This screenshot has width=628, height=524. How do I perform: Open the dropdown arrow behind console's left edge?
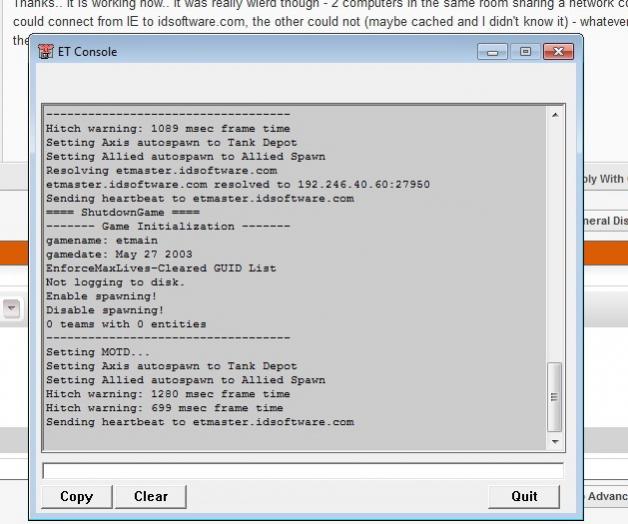13,309
